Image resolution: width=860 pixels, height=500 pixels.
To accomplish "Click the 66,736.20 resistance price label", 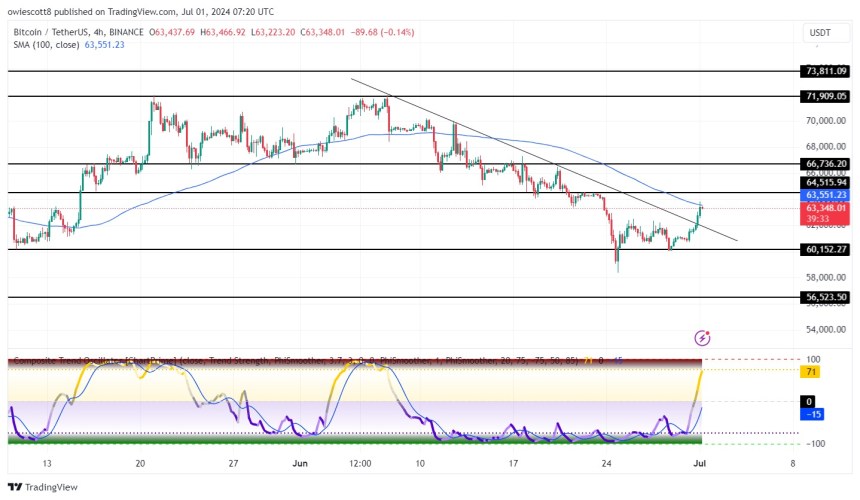I will 826,163.
